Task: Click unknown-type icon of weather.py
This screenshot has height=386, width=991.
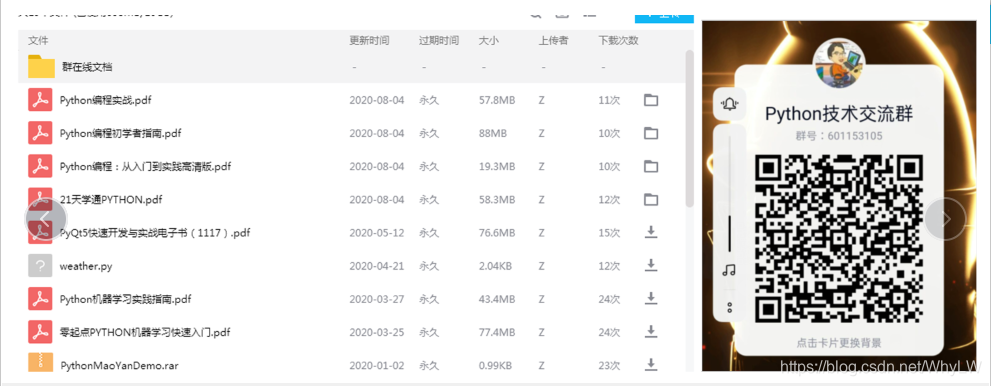Action: pyautogui.click(x=40, y=266)
